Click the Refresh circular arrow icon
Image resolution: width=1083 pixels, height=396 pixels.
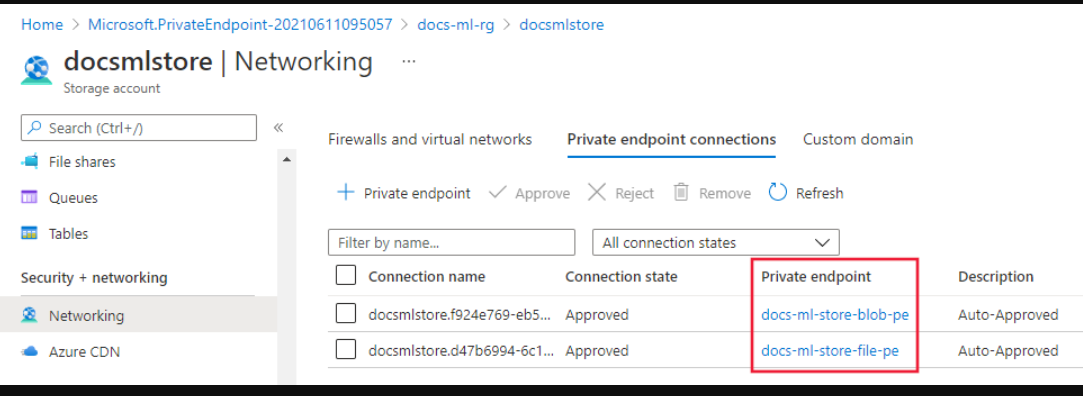point(778,193)
